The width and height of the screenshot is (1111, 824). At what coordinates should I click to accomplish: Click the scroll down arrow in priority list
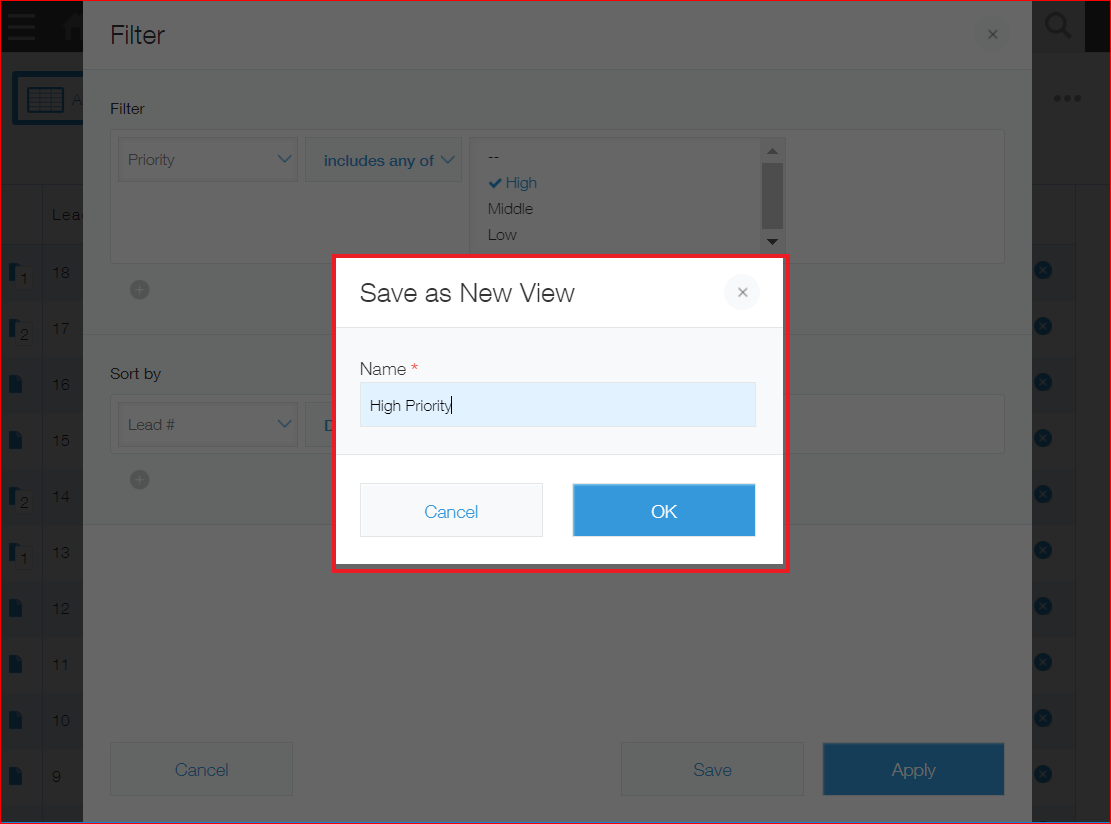[771, 242]
